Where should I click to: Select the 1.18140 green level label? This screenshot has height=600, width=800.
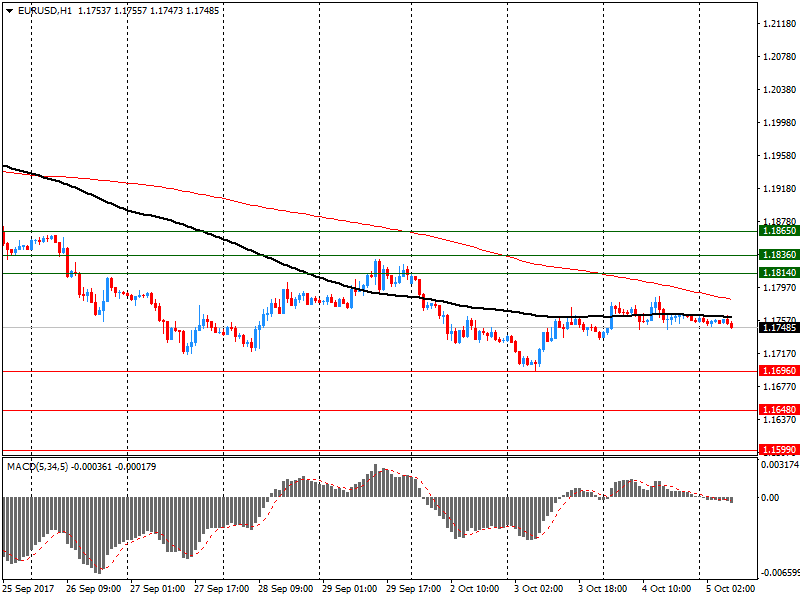coord(779,273)
